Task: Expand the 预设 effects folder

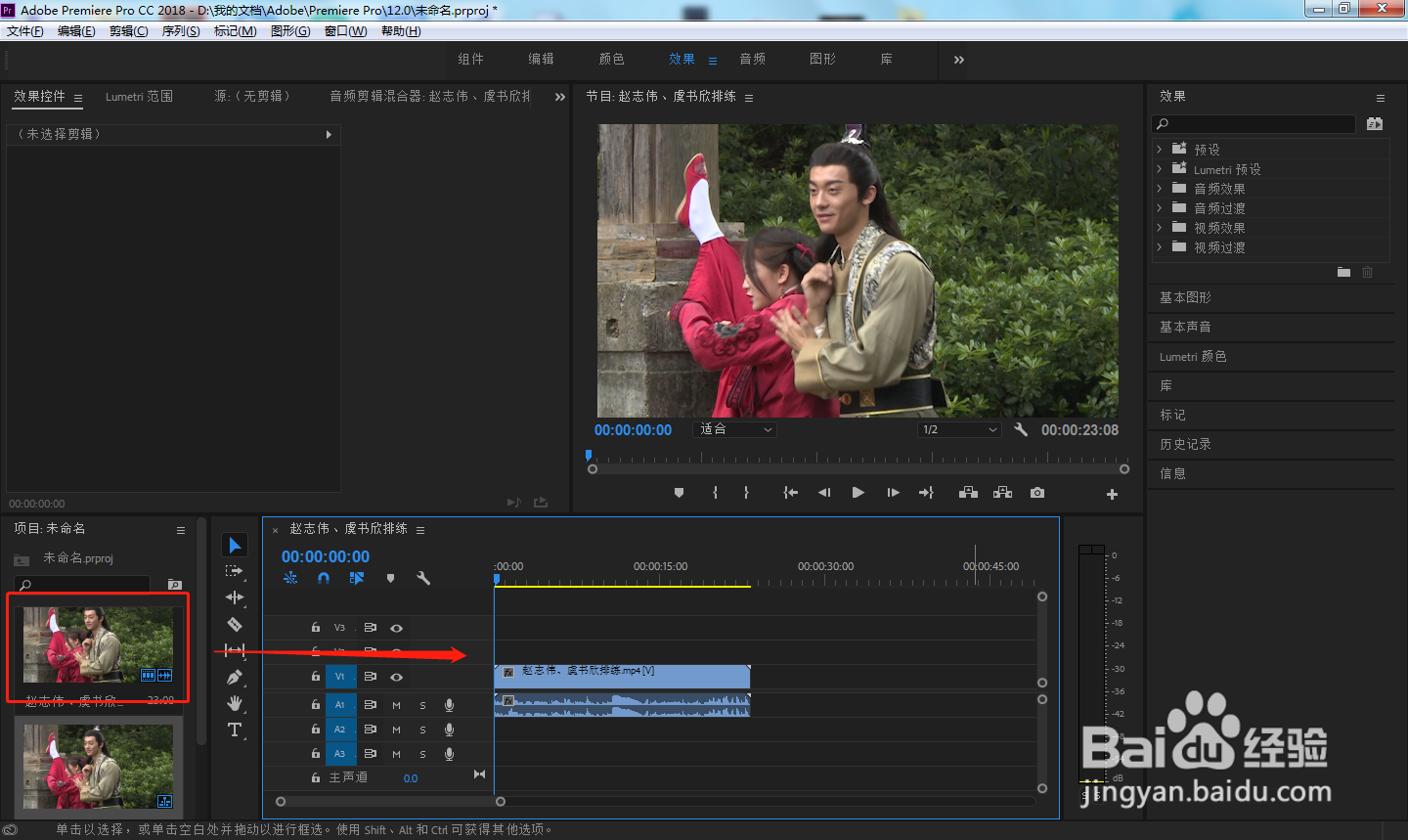Action: 1159,150
